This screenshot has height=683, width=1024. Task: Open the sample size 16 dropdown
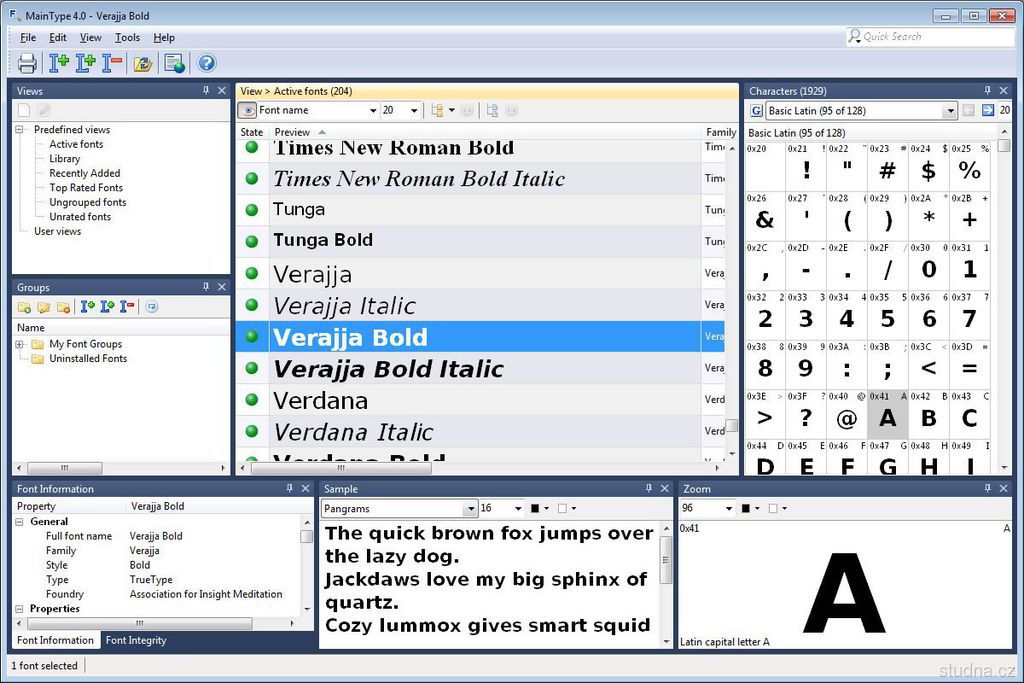coord(519,509)
